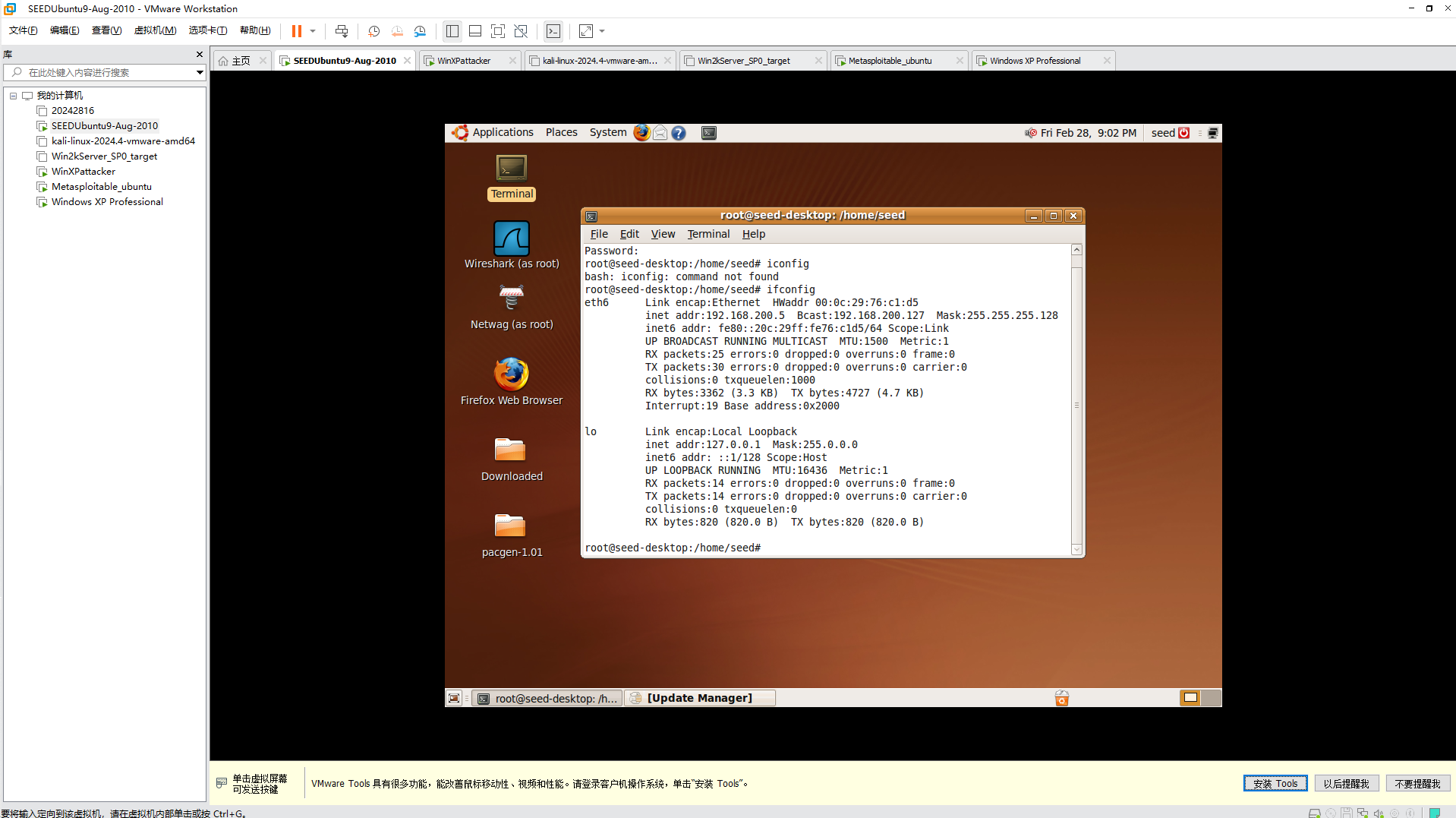Click the muted volume icon in panel
This screenshot has height=818, width=1456.
coord(1030,133)
